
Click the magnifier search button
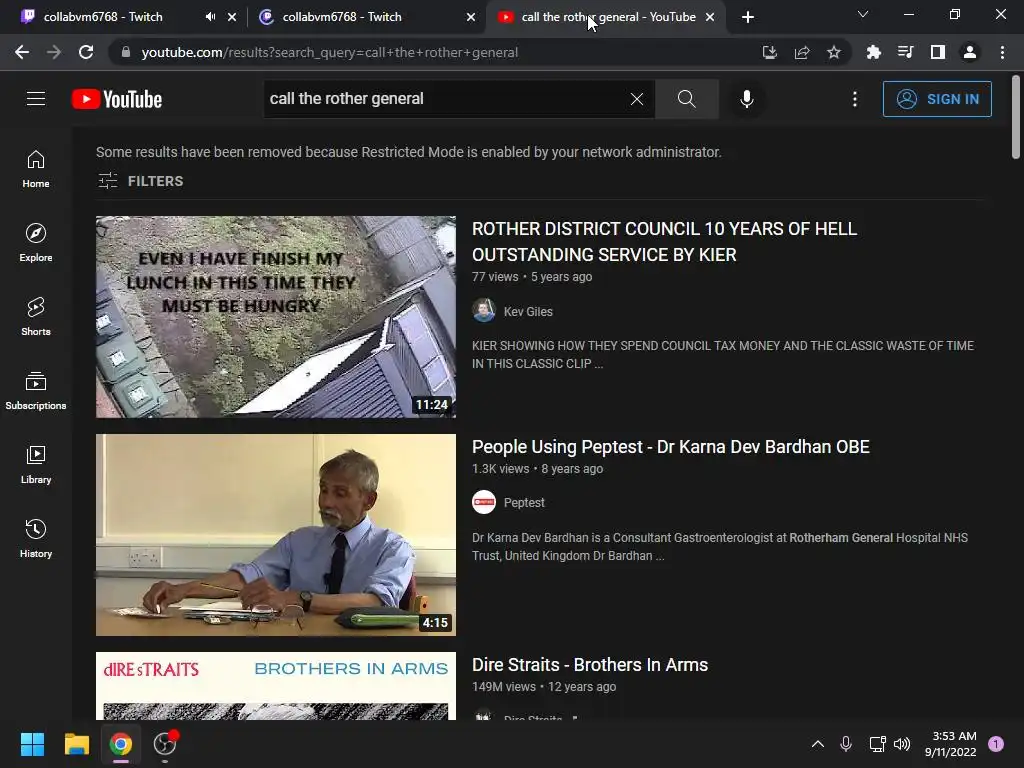point(686,99)
